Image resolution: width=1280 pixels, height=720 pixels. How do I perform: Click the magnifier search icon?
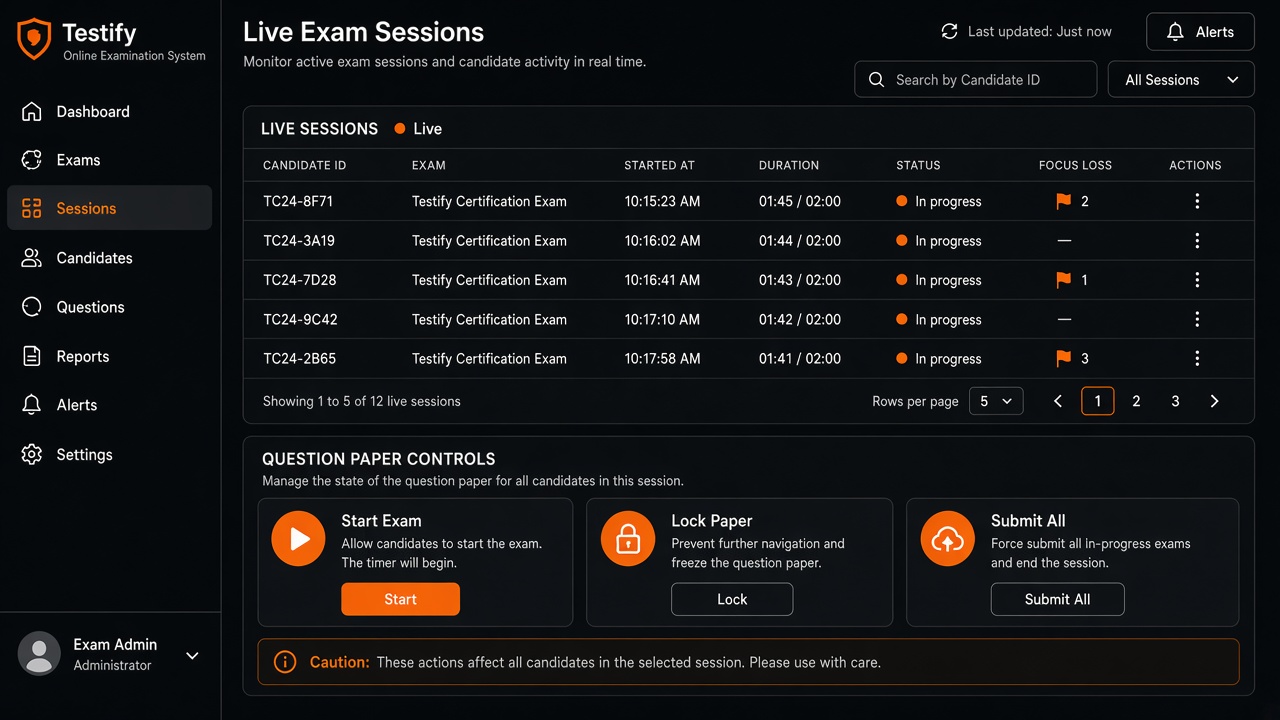coord(877,80)
